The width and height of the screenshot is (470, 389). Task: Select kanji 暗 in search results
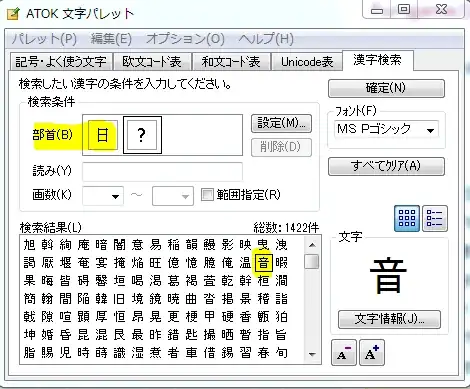point(101,245)
